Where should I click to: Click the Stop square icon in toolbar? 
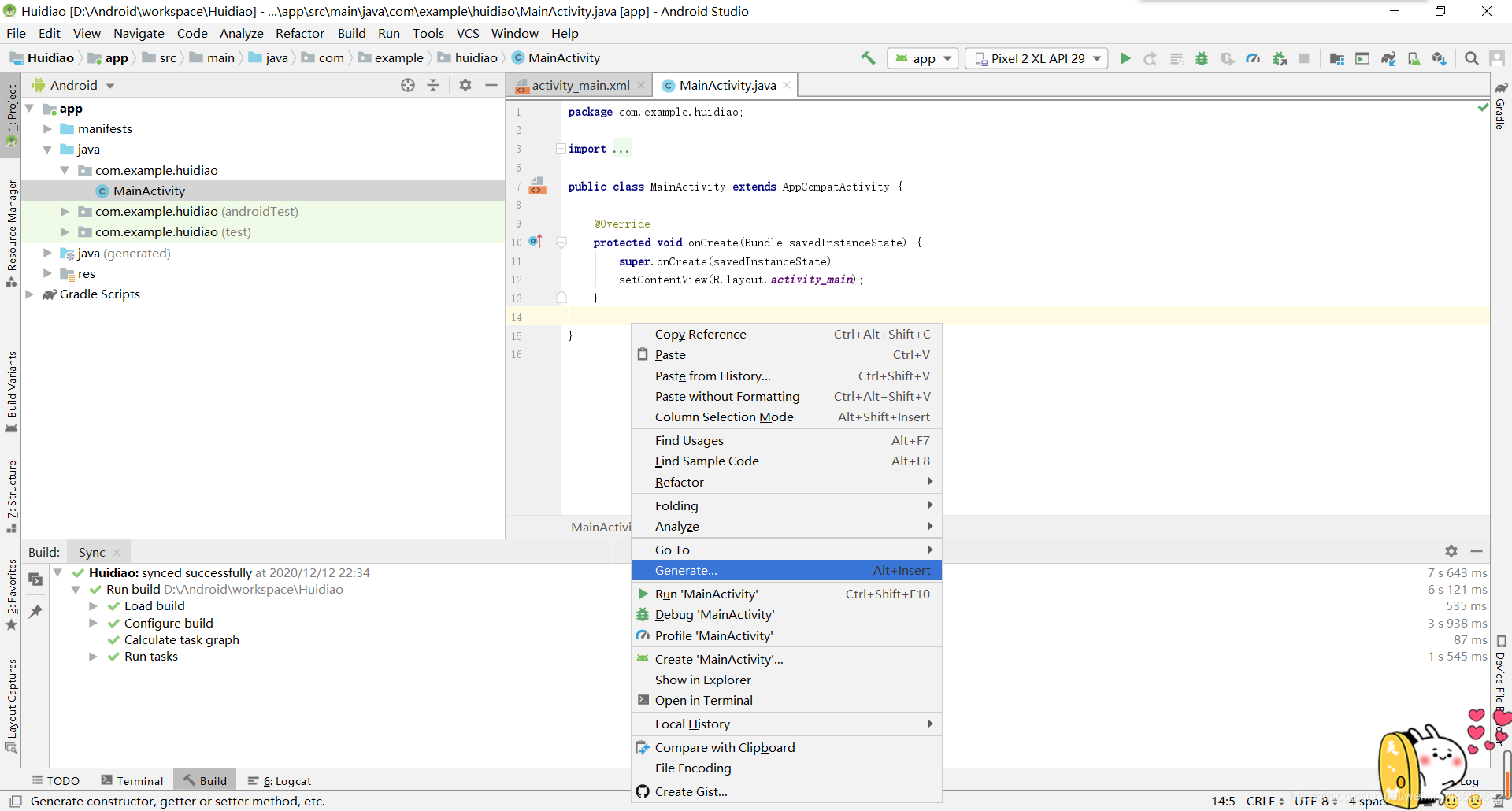[x=1304, y=58]
